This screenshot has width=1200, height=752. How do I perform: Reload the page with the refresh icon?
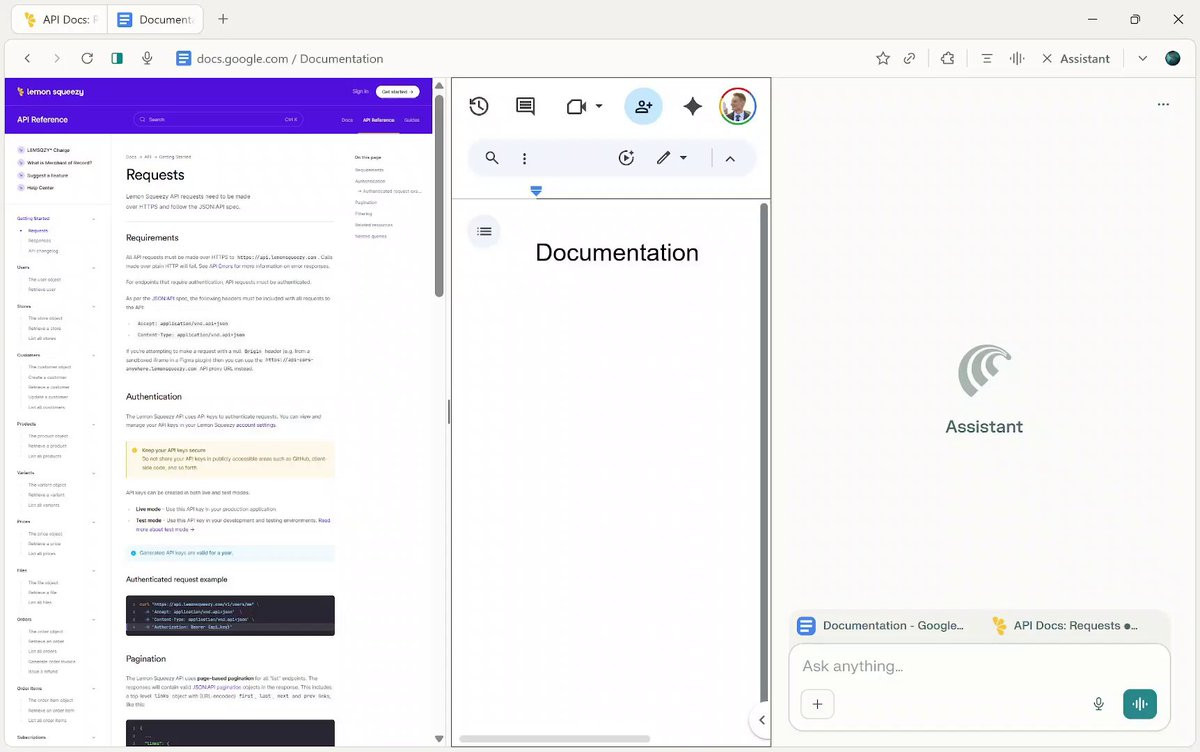point(87,59)
